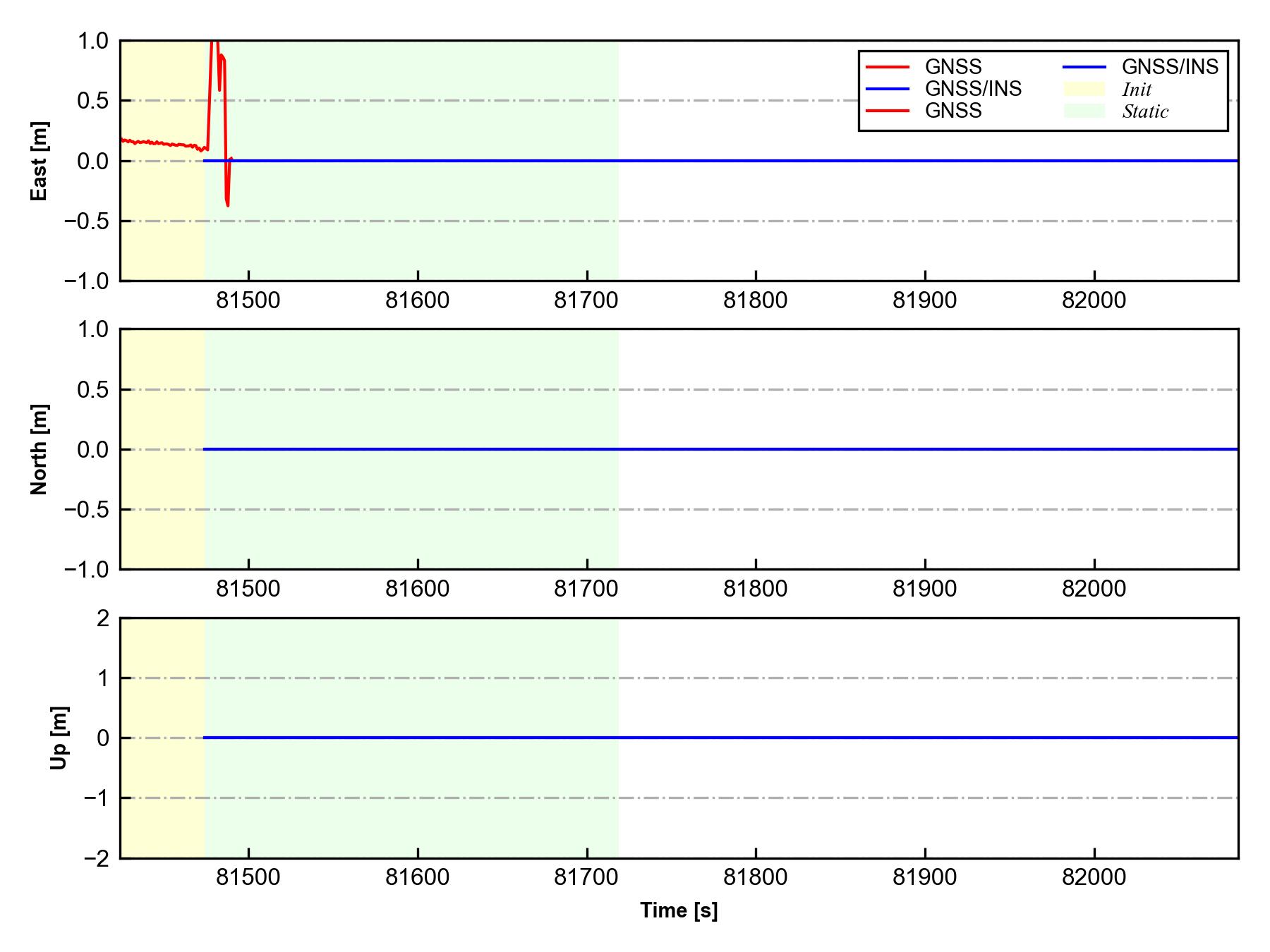
Task: Click the yellow Init swatch in legend
Action: [1084, 89]
